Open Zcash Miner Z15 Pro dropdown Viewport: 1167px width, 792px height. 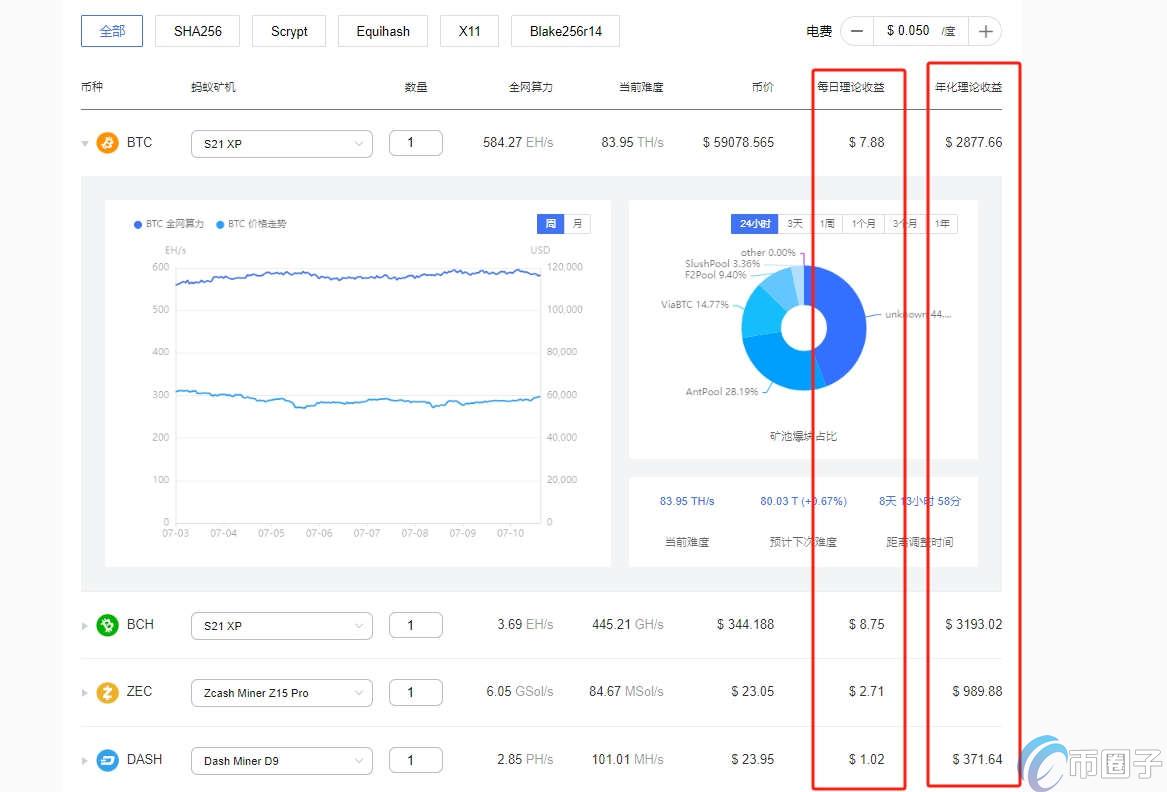pyautogui.click(x=282, y=693)
